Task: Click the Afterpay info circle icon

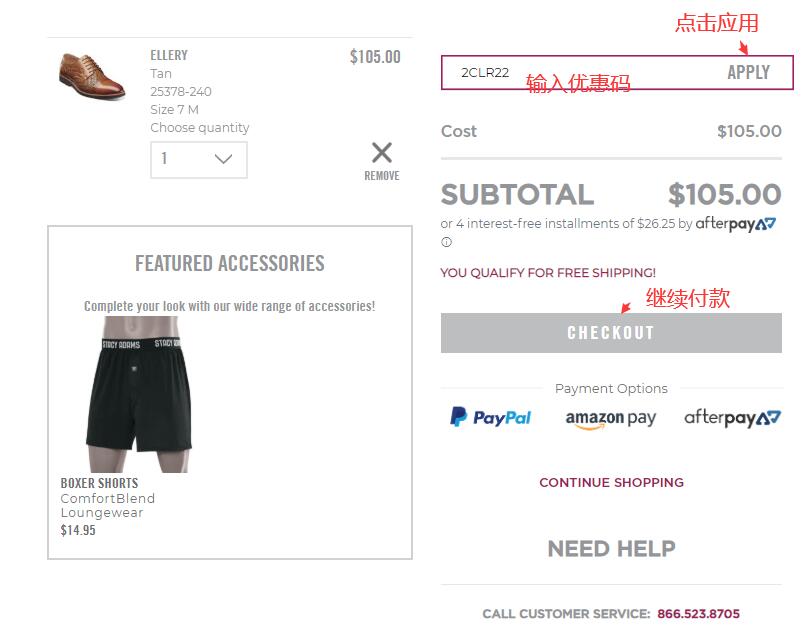Action: [x=446, y=242]
